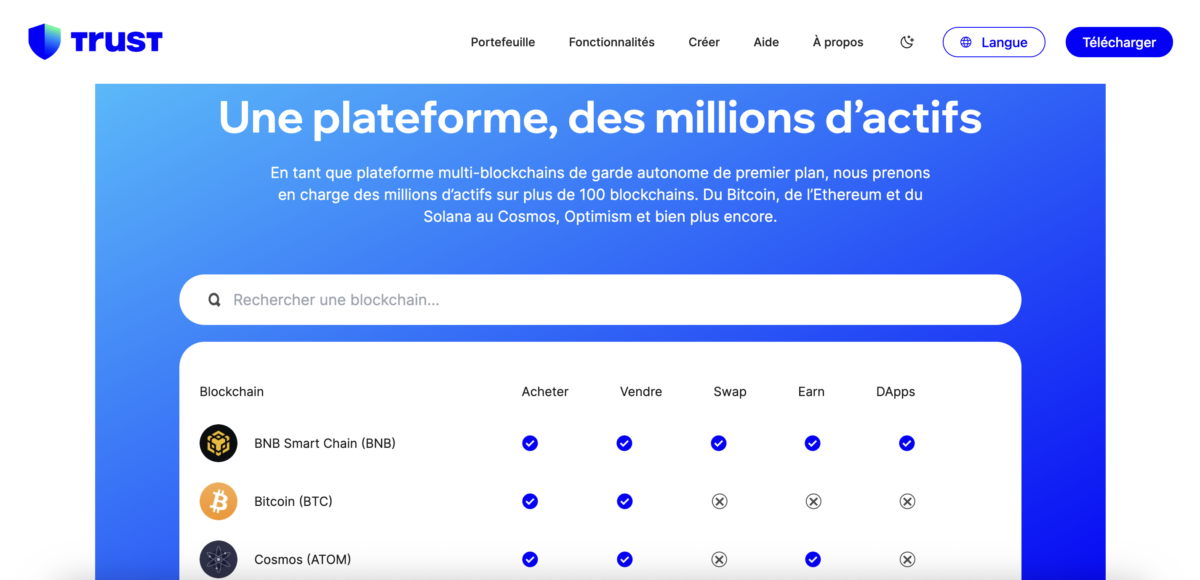
Task: Click Cosmos Acheter checkmark
Action: pos(530,559)
